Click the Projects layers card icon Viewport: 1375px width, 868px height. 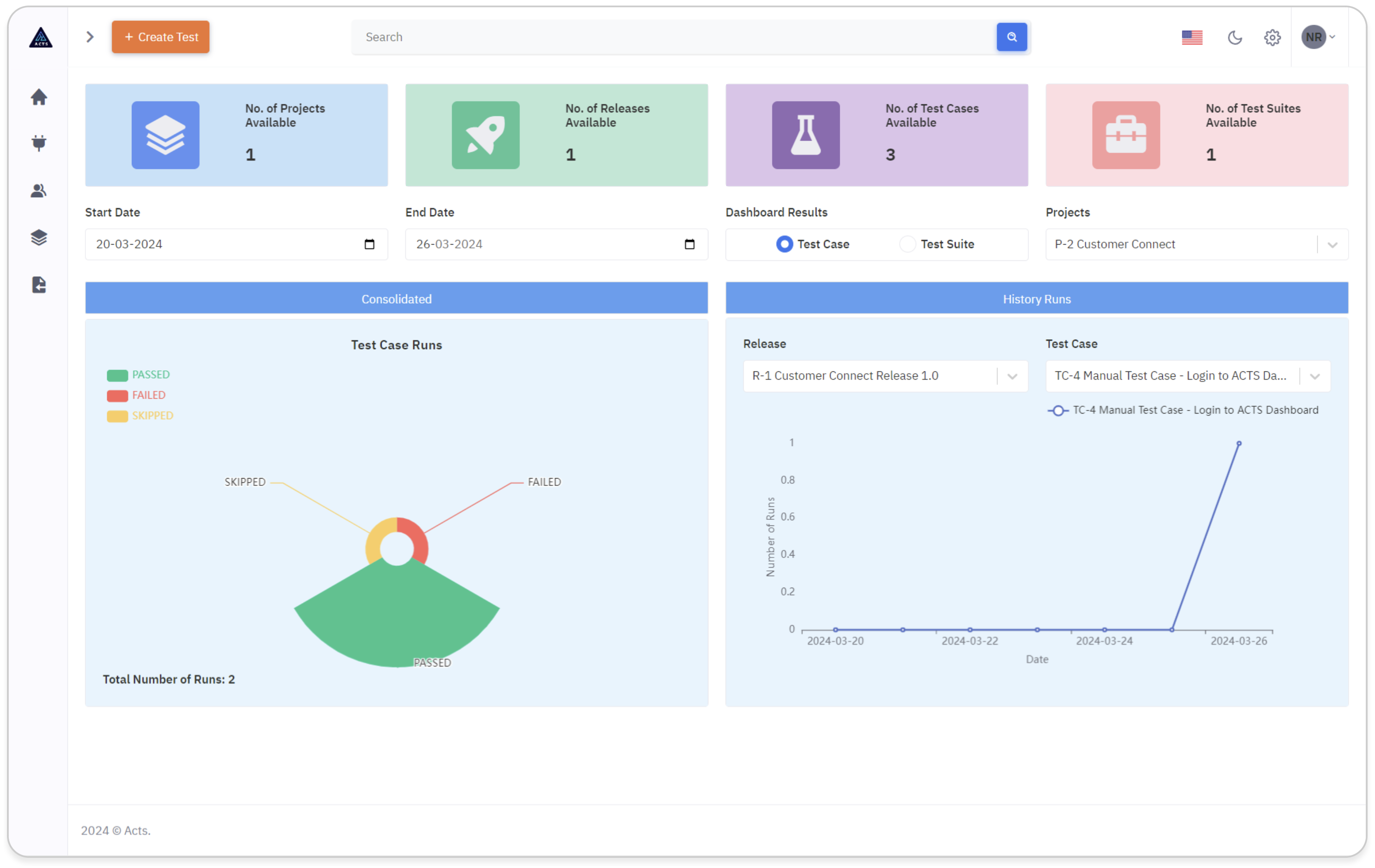click(166, 136)
